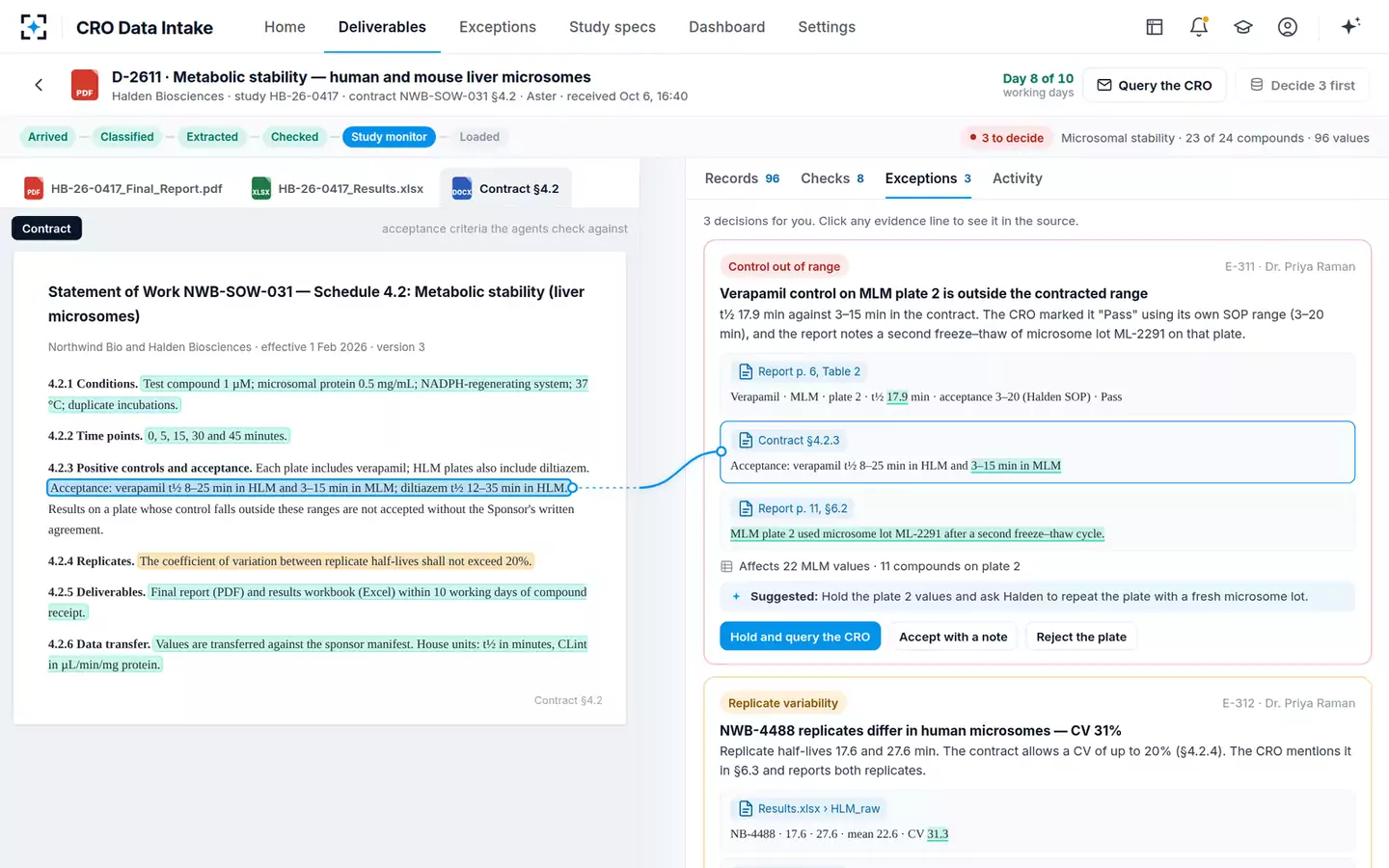This screenshot has height=868, width=1389.
Task: Click Accept with a note
Action: [953, 637]
